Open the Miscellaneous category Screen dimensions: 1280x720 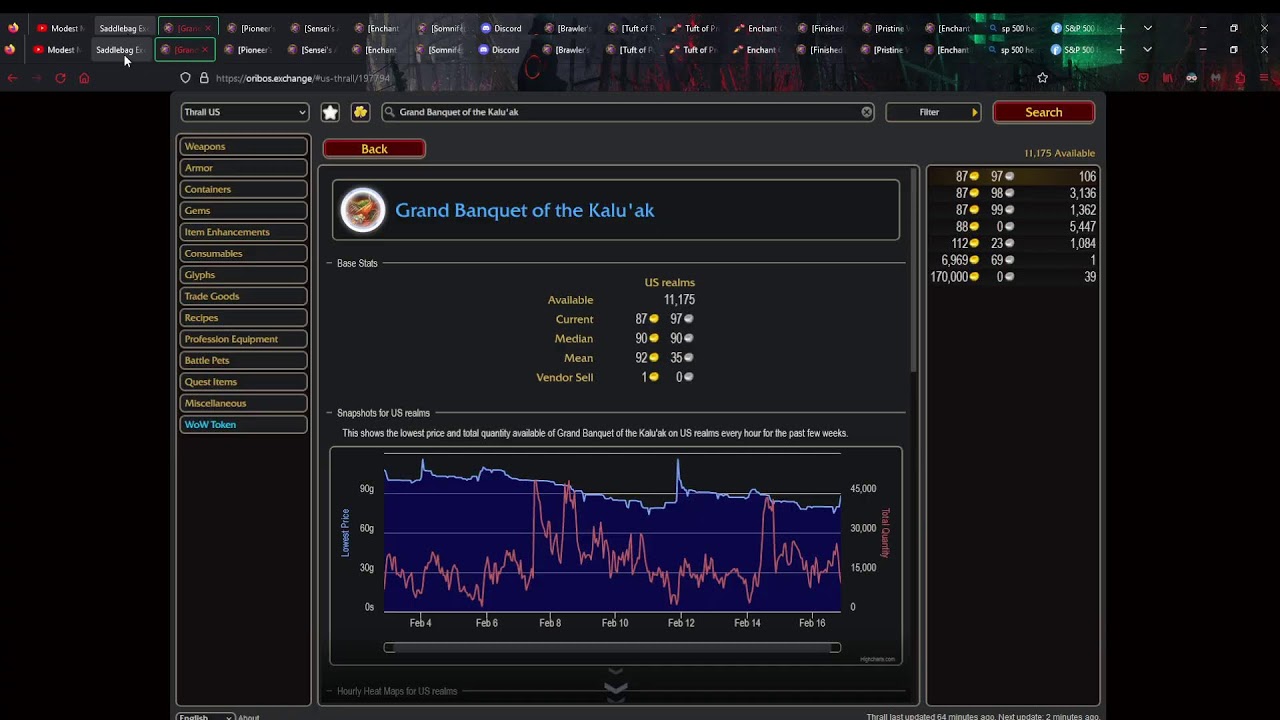(x=244, y=403)
